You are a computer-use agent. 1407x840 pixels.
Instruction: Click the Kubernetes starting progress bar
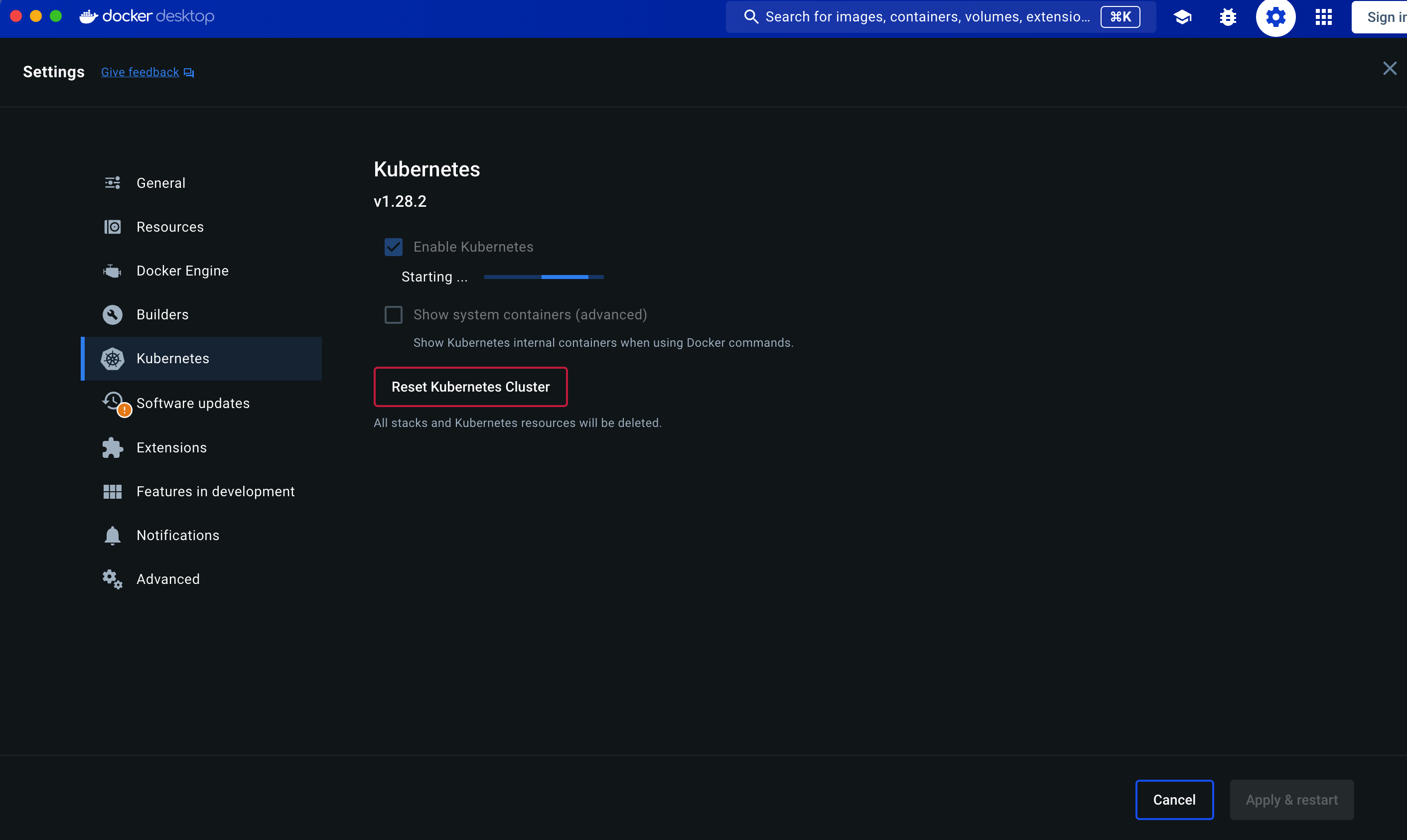point(544,277)
